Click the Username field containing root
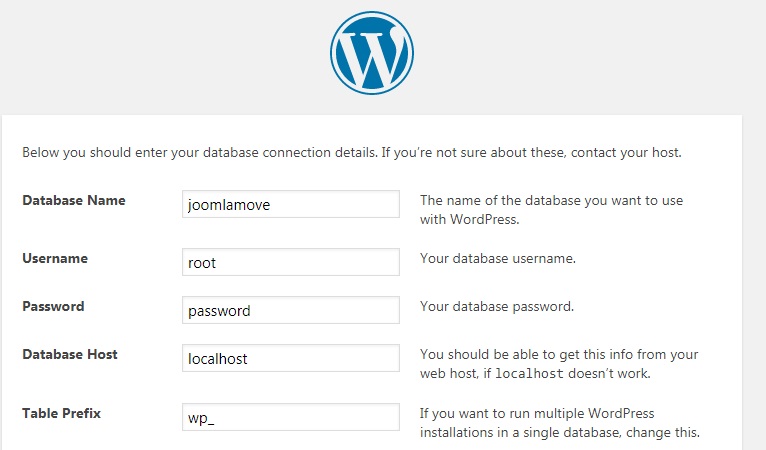This screenshot has width=766, height=450. pyautogui.click(x=291, y=262)
